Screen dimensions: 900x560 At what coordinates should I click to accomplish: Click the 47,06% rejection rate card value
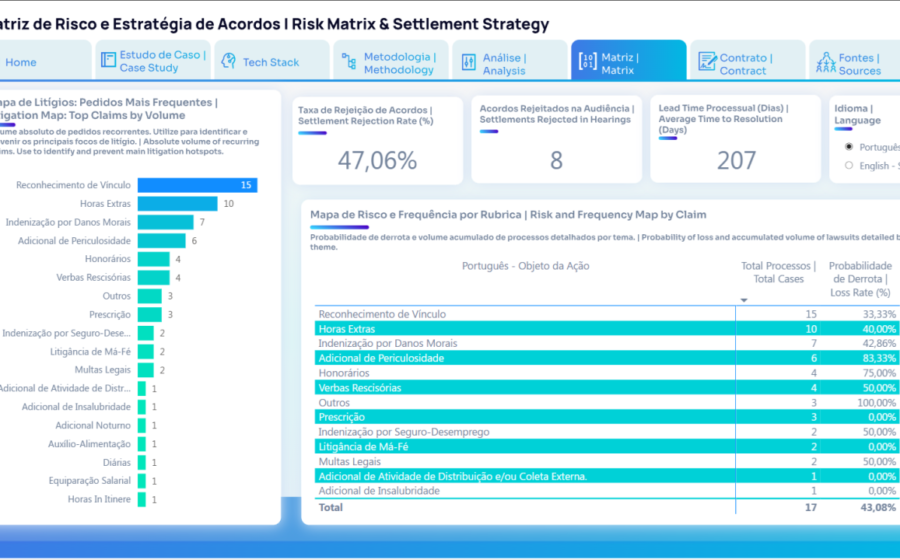tap(377, 160)
